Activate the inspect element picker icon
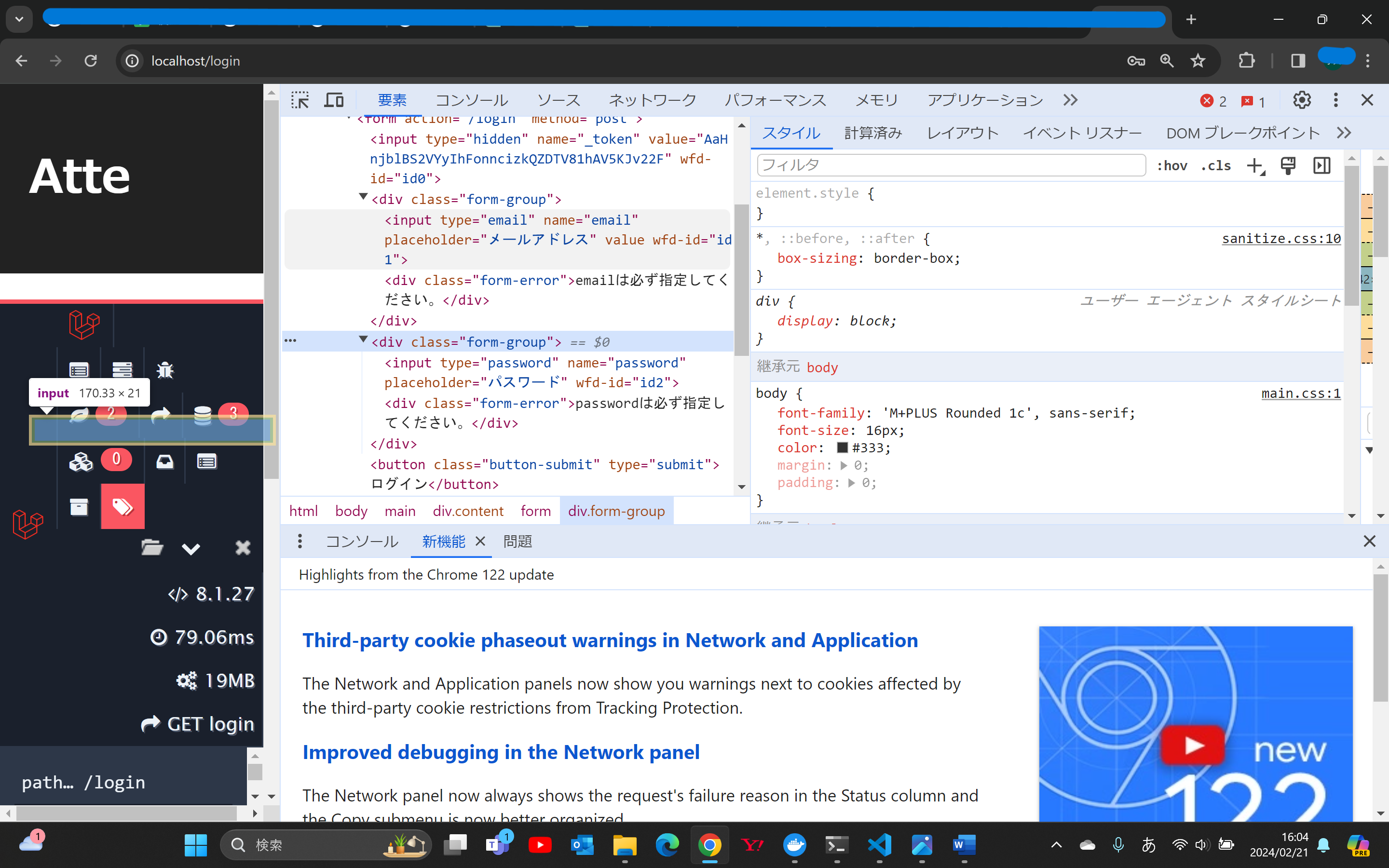The width and height of the screenshot is (1389, 868). pos(300,100)
